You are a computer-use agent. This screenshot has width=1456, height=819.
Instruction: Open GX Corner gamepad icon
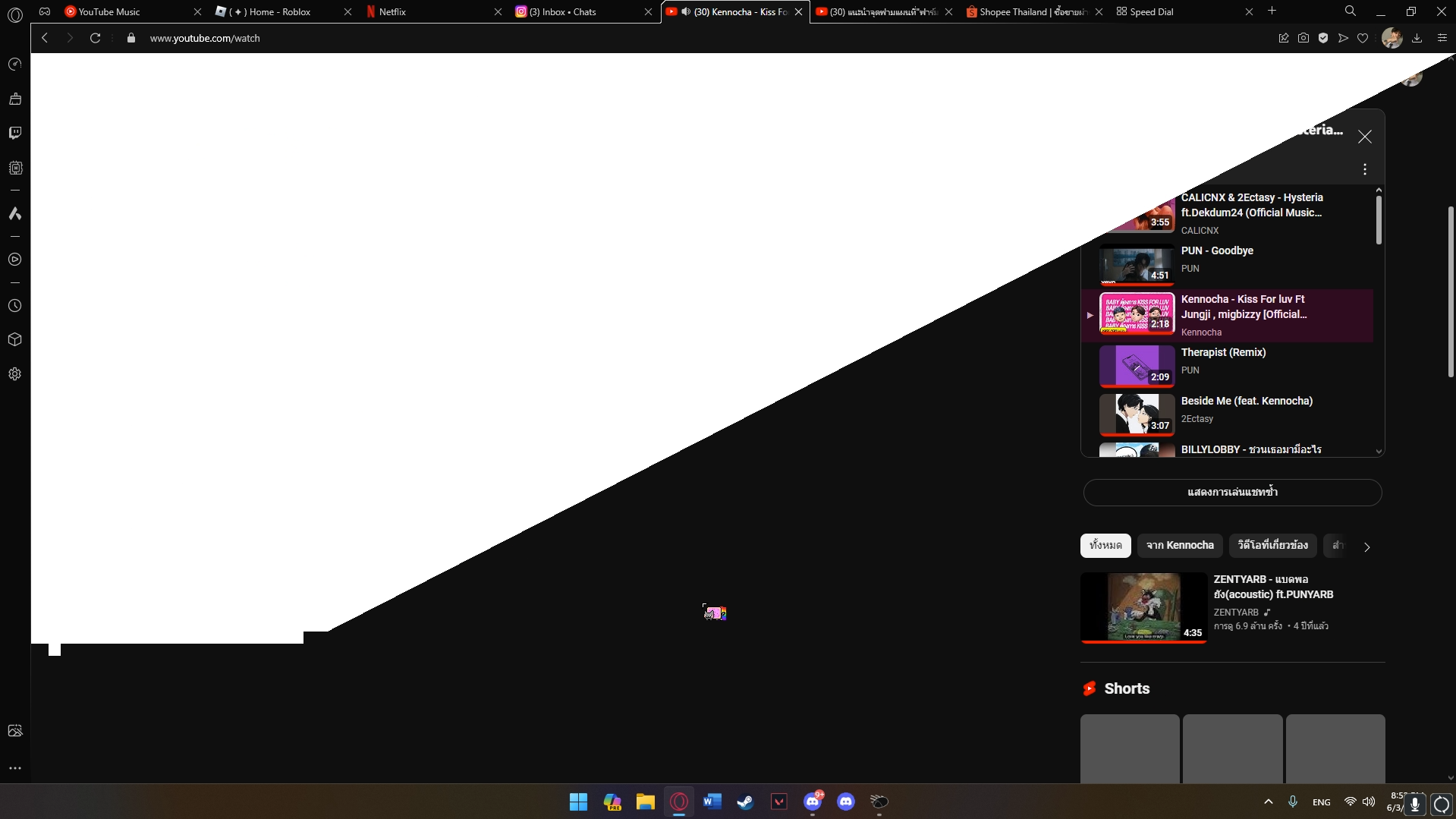tap(45, 11)
